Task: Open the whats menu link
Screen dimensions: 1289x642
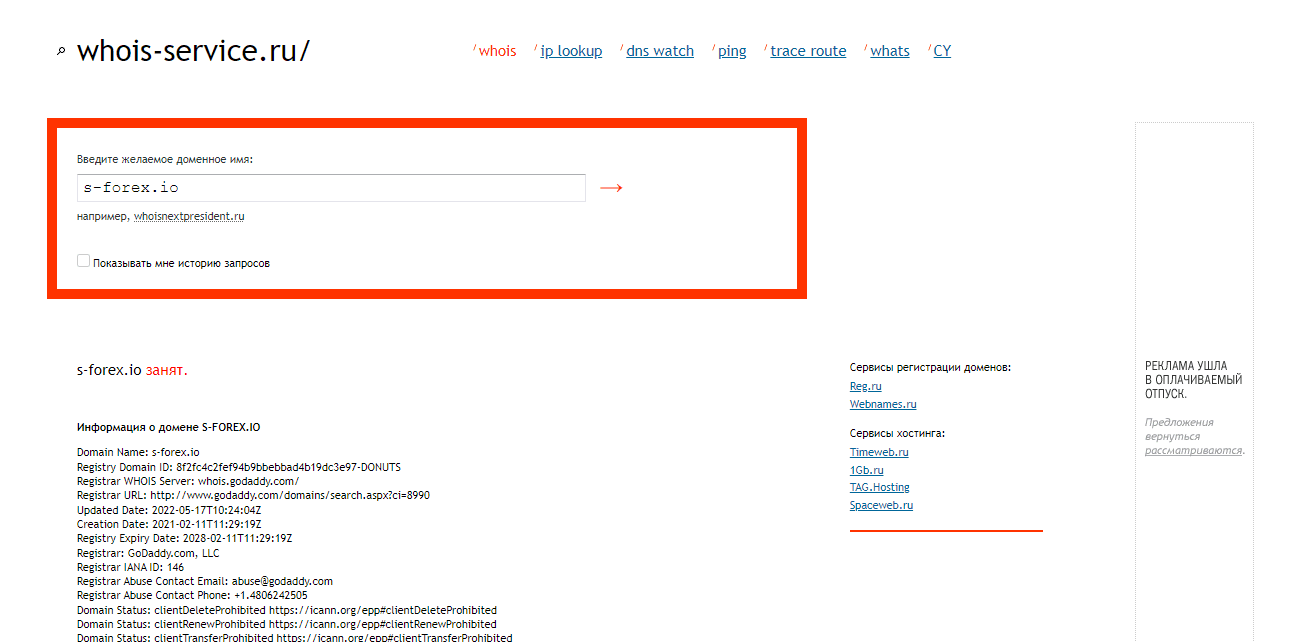Action: pos(889,51)
